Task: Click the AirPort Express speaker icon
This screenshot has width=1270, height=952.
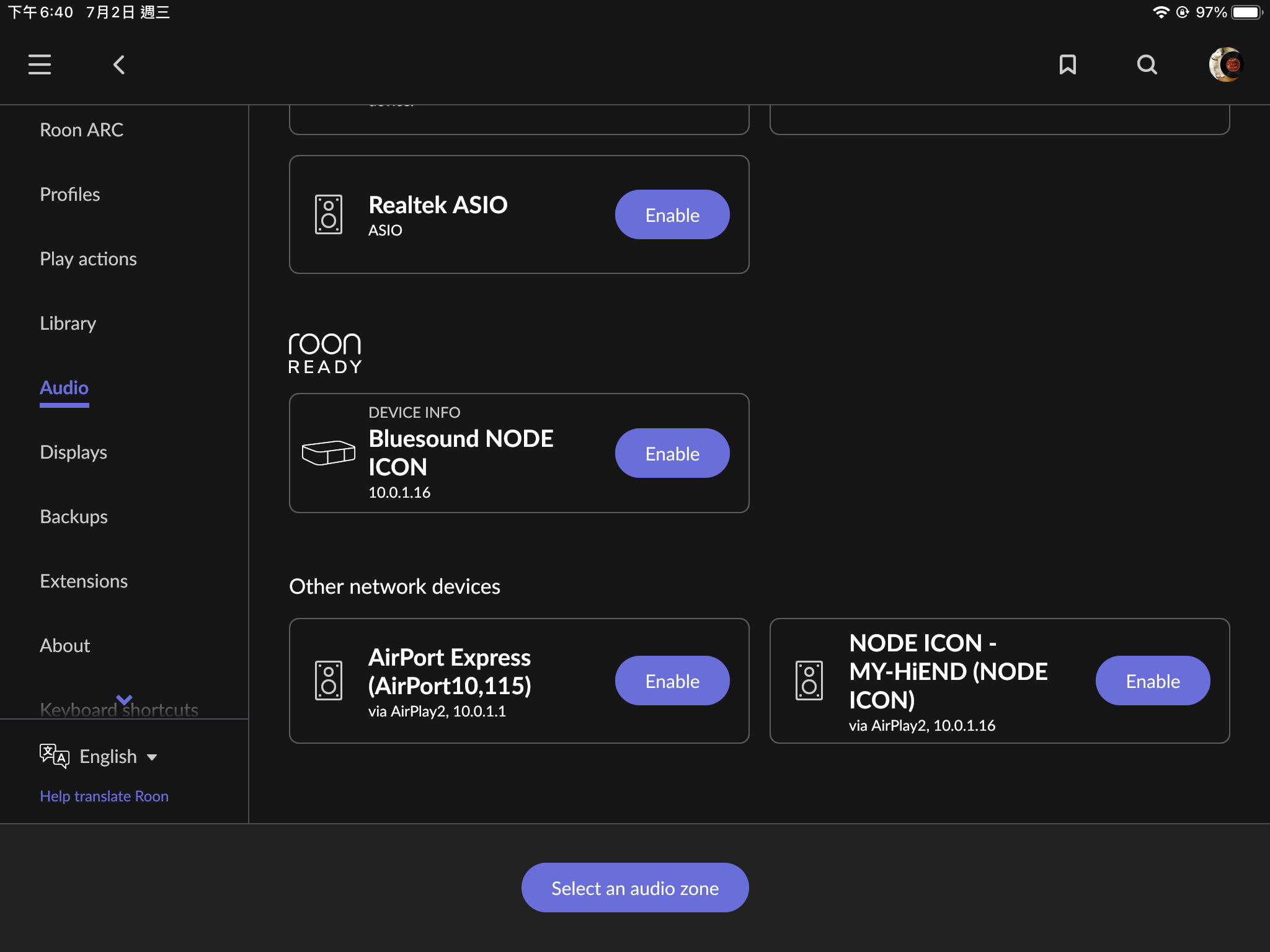Action: click(328, 681)
